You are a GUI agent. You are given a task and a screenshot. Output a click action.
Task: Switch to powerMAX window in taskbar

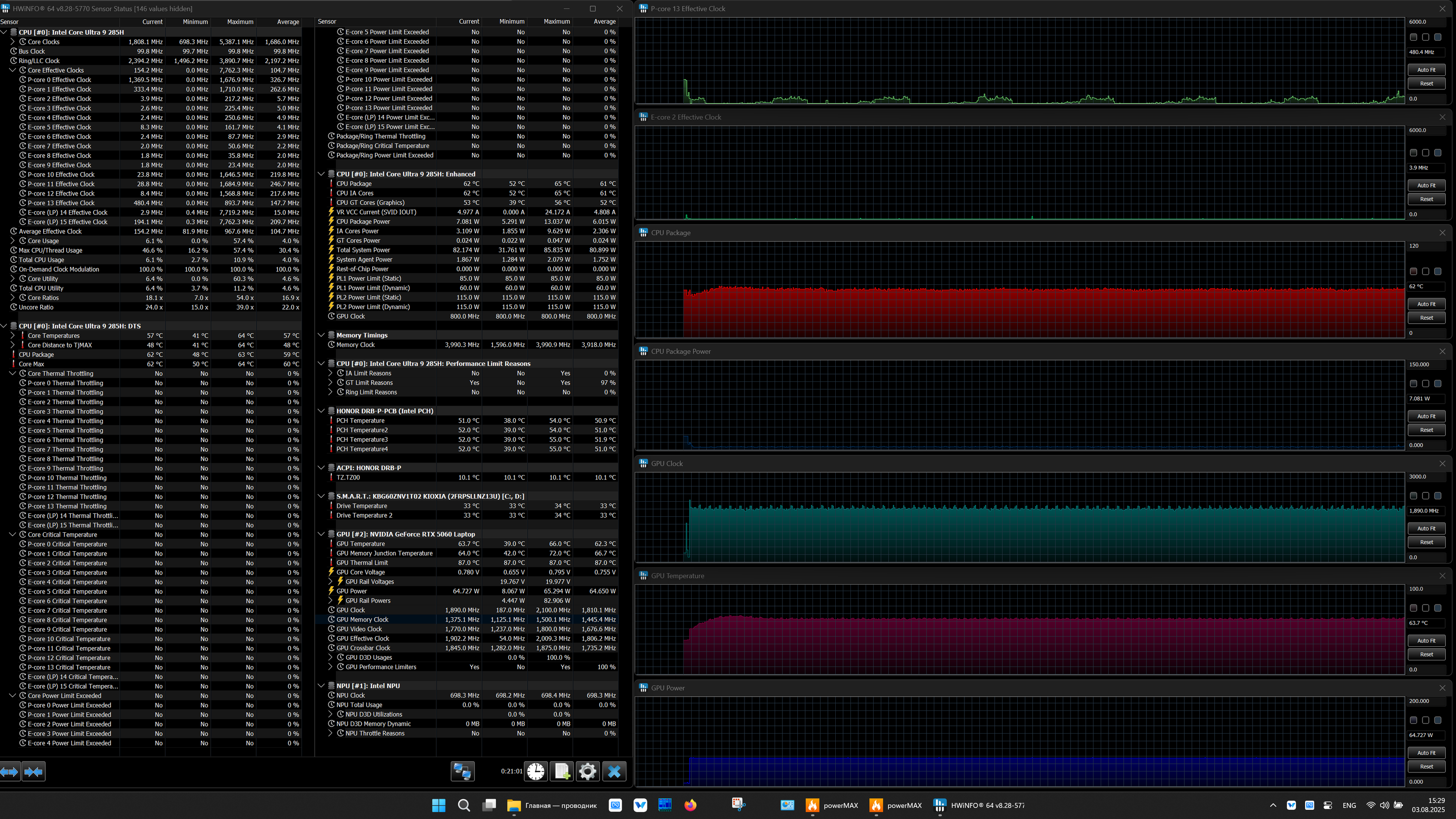pos(832,805)
